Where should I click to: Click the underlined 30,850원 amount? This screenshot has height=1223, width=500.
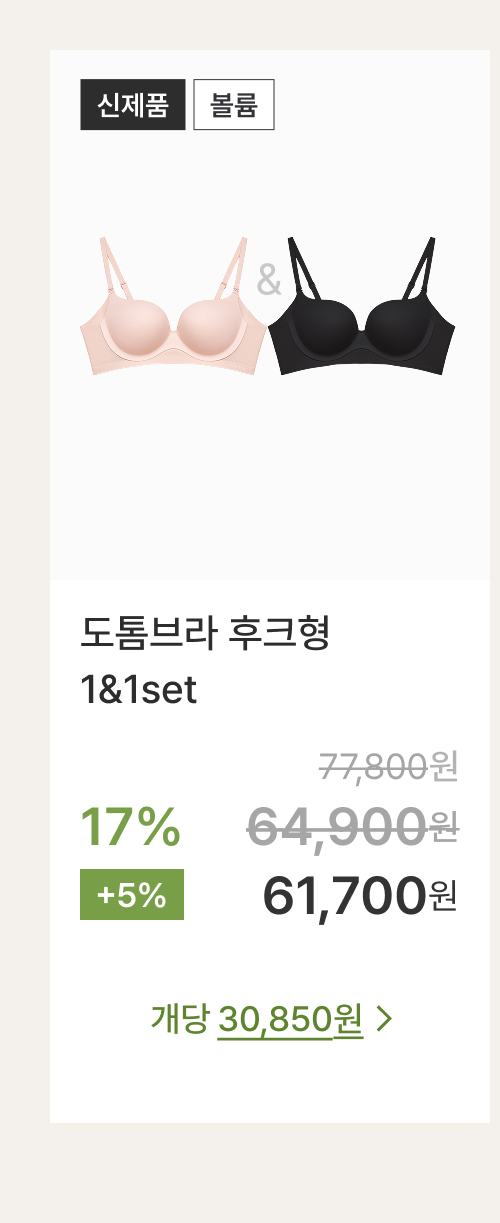click(290, 1020)
